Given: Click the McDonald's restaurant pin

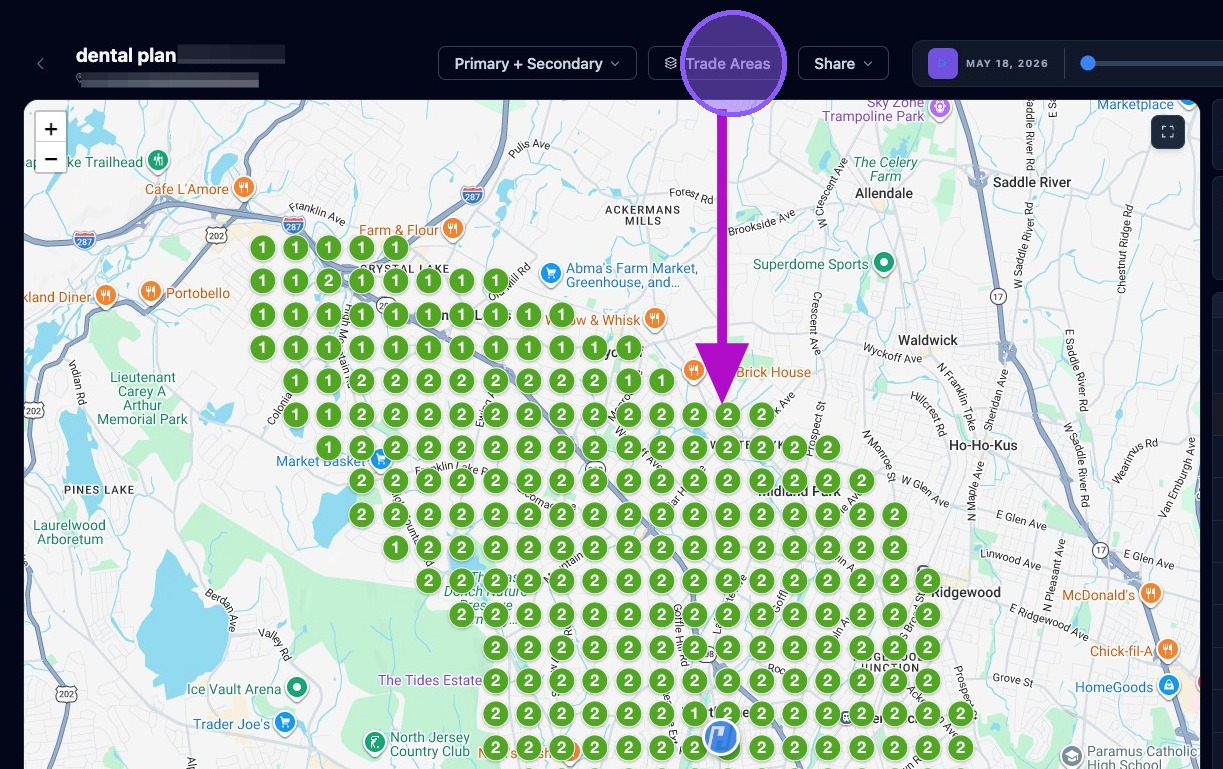Looking at the screenshot, I should point(1150,594).
